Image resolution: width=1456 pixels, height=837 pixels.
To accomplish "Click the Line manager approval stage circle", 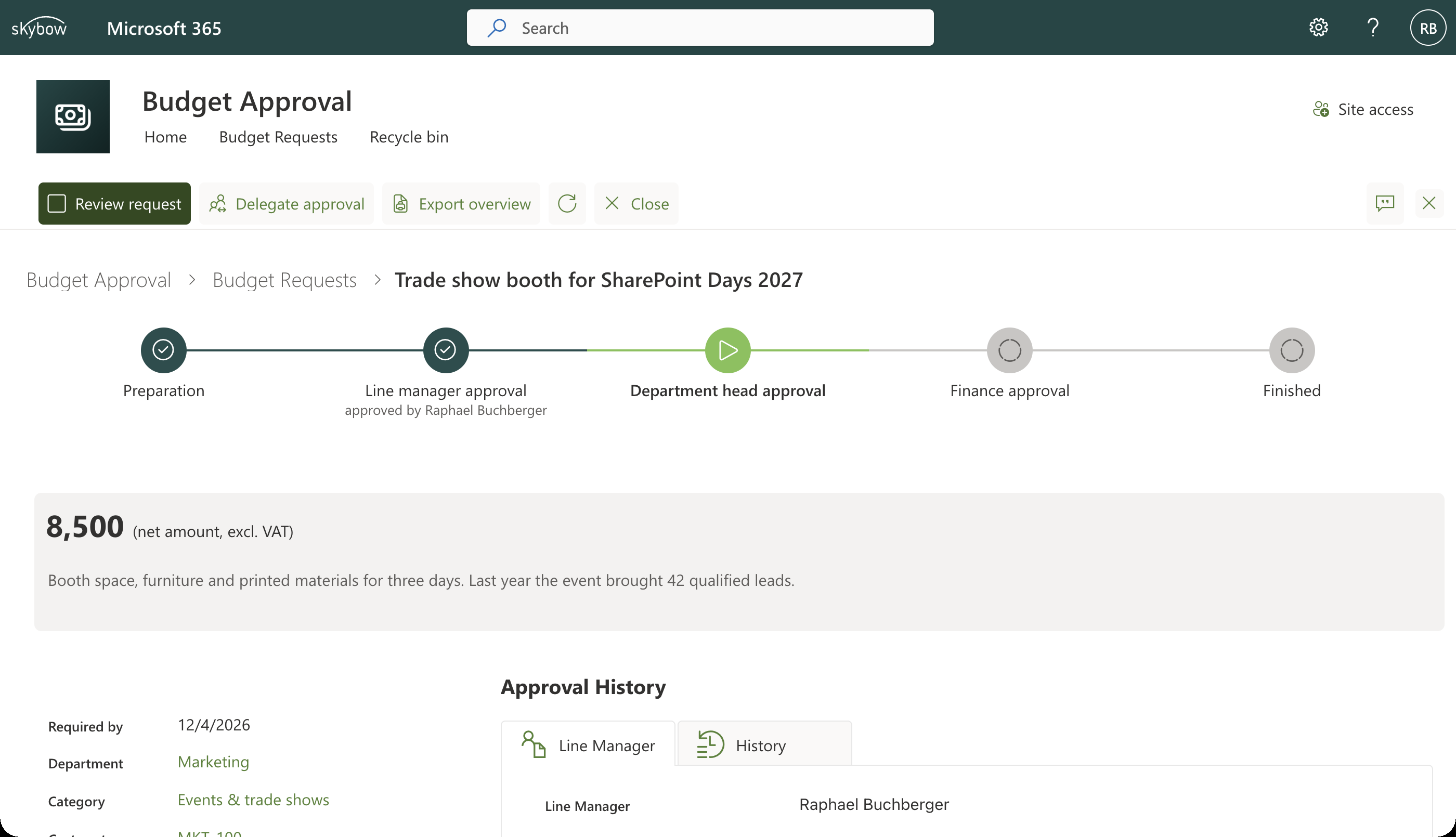I will pos(446,350).
